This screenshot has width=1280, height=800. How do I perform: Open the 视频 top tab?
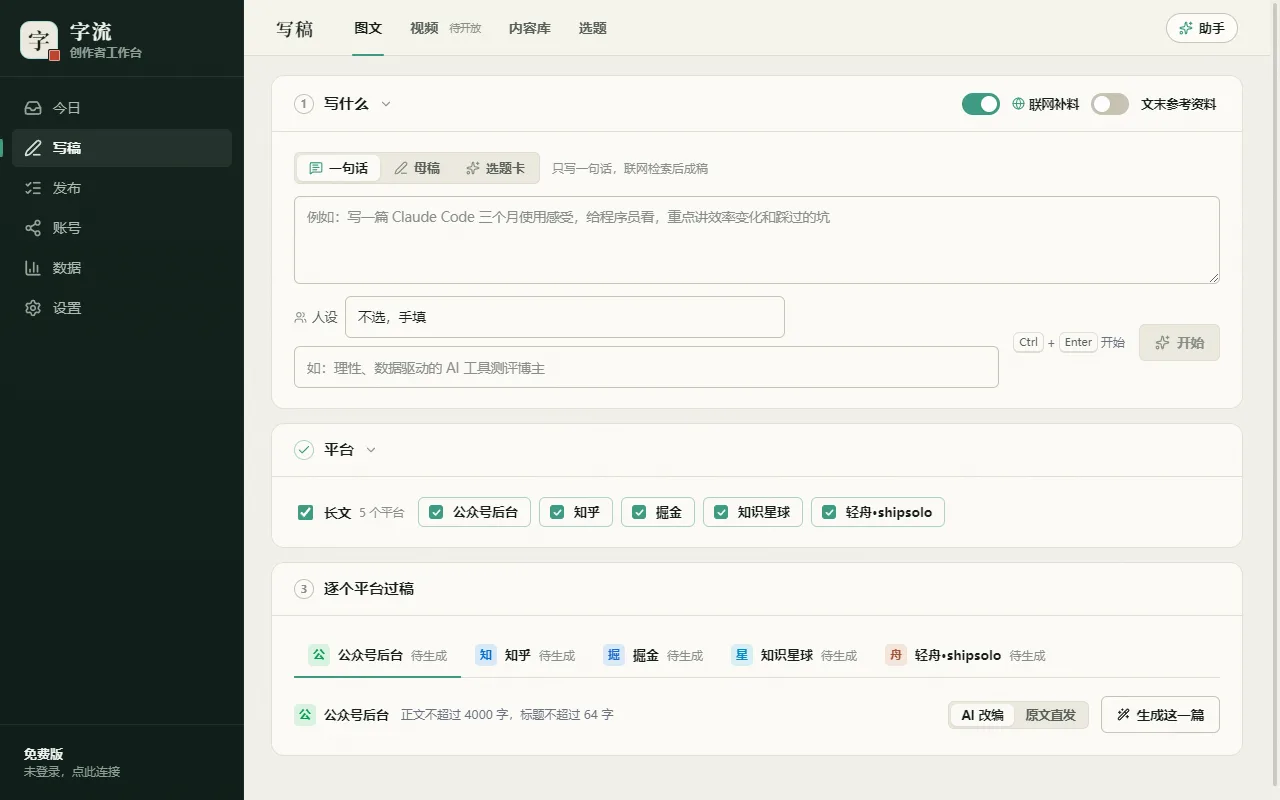pos(424,28)
